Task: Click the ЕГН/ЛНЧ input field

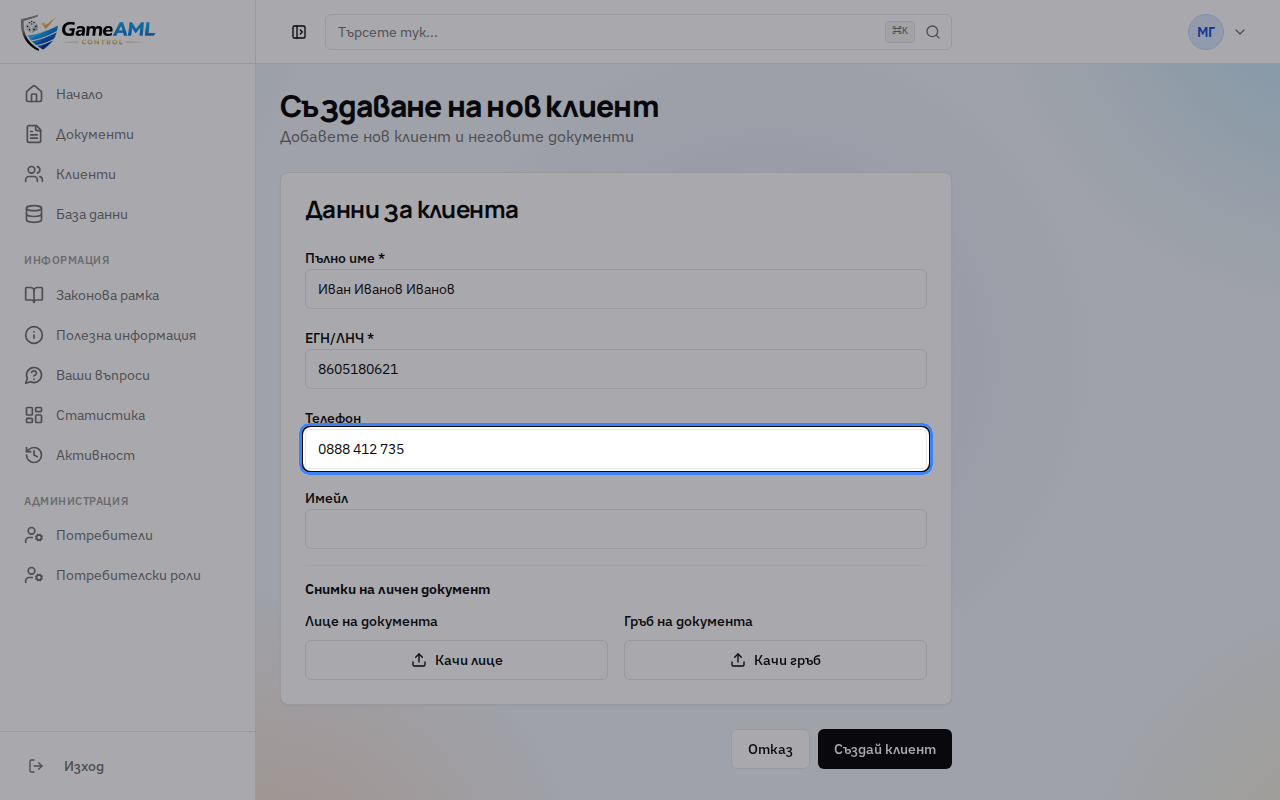Action: [x=616, y=369]
